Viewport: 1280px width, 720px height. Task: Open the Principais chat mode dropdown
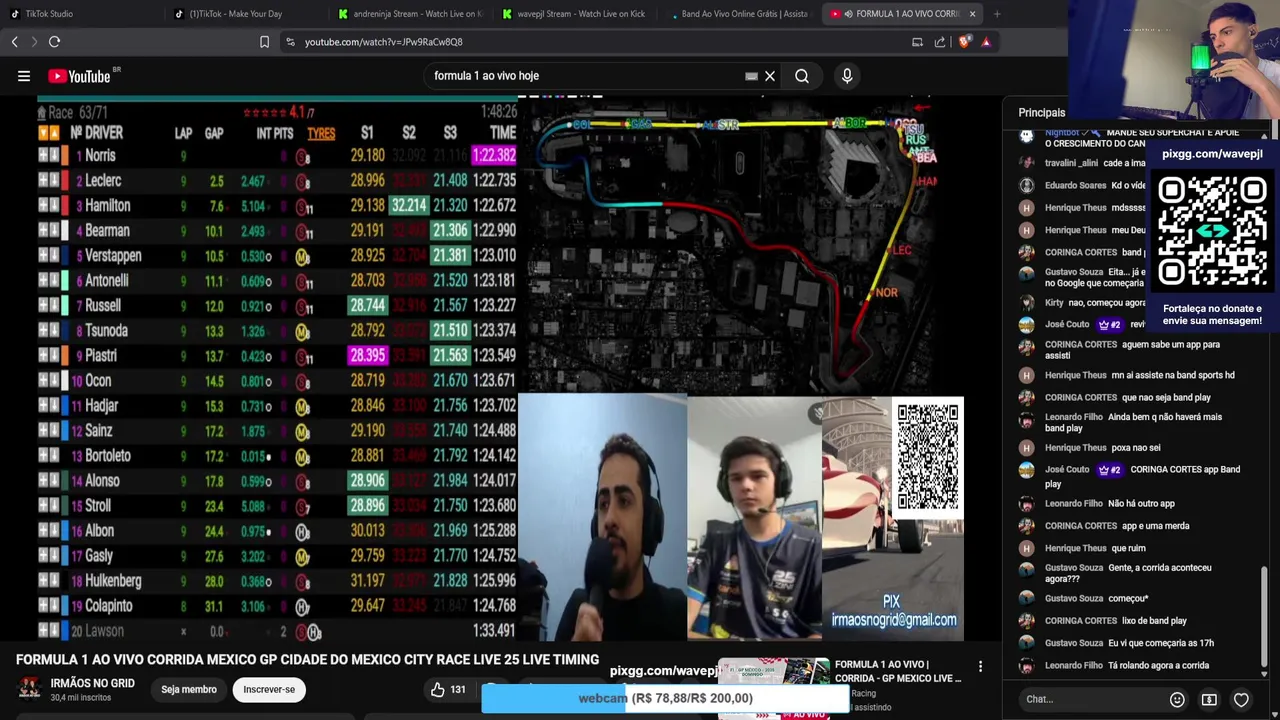pos(1041,113)
